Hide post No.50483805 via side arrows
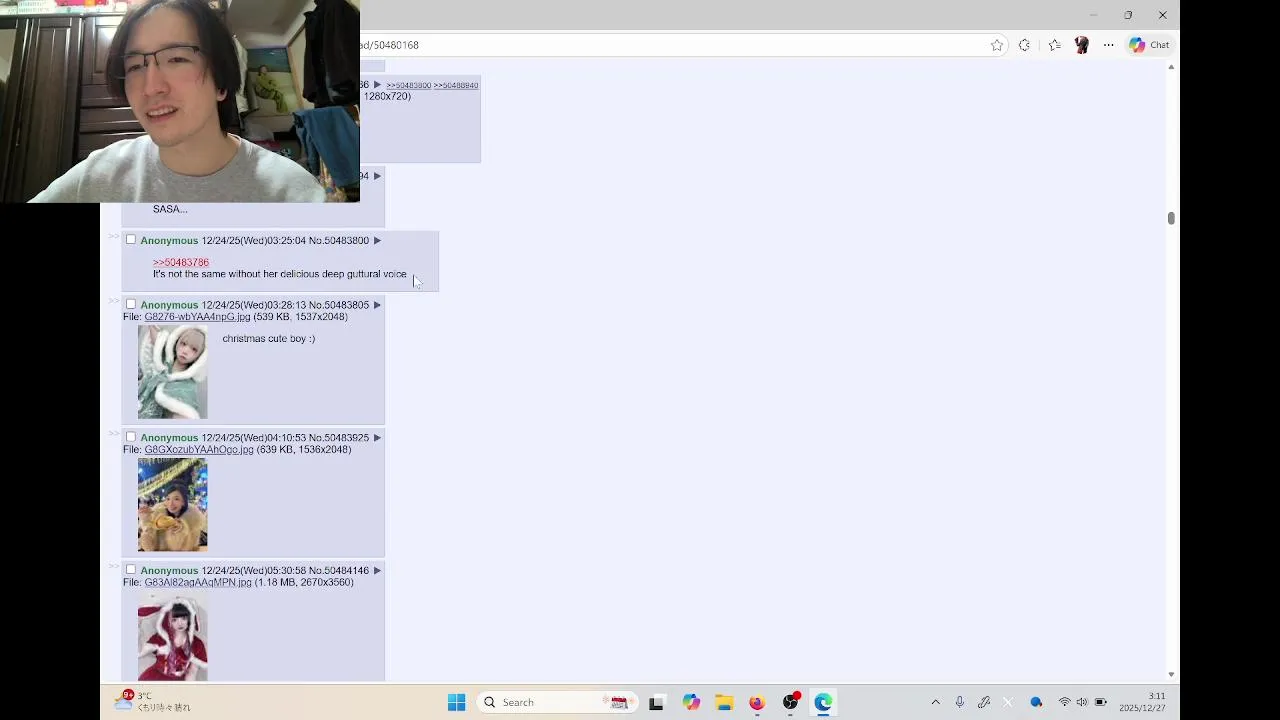The height and width of the screenshot is (720, 1280). click(114, 302)
